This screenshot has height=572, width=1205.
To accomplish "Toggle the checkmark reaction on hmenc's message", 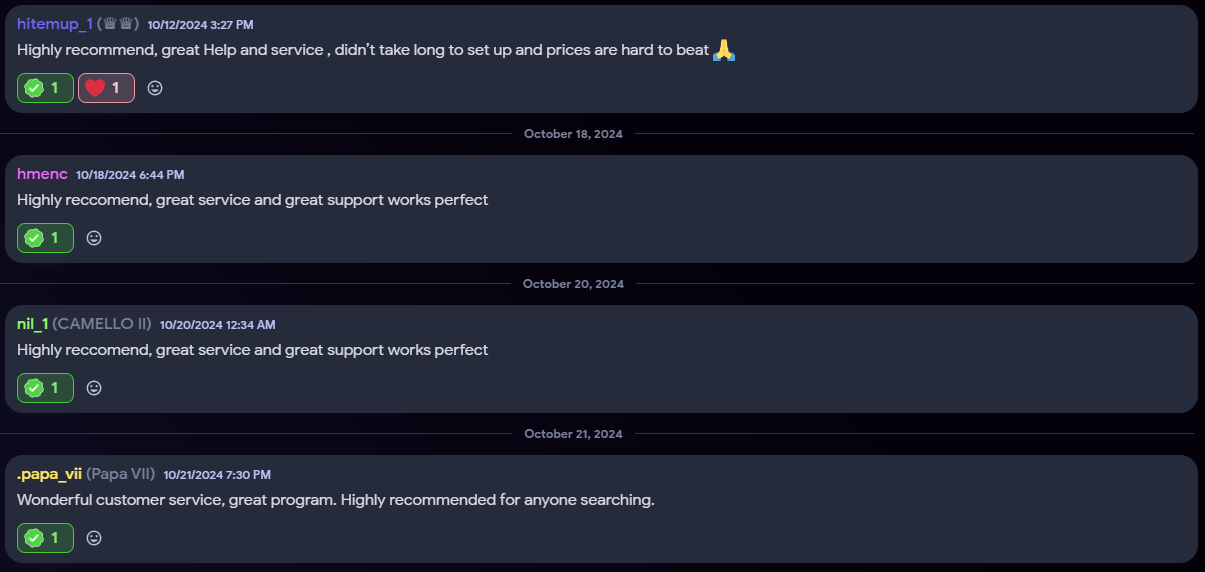I will (45, 238).
